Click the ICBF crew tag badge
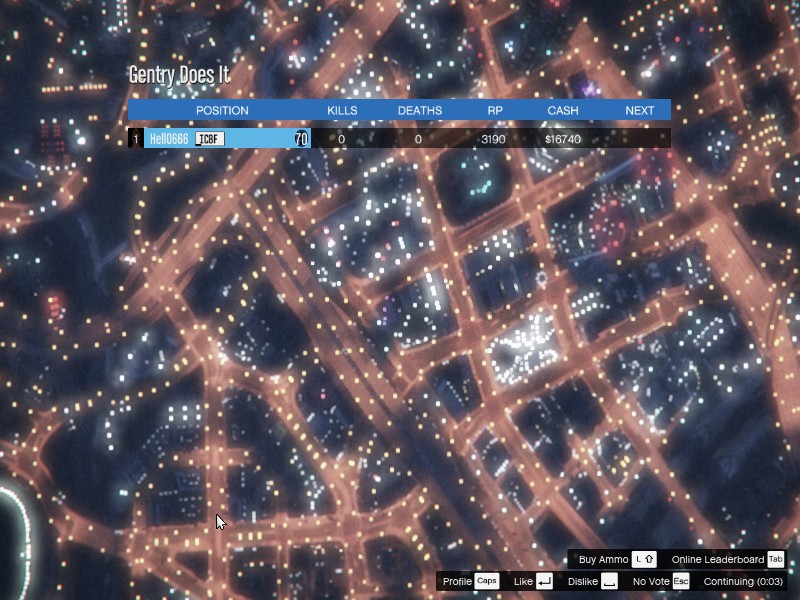This screenshot has width=800, height=600. click(x=210, y=139)
